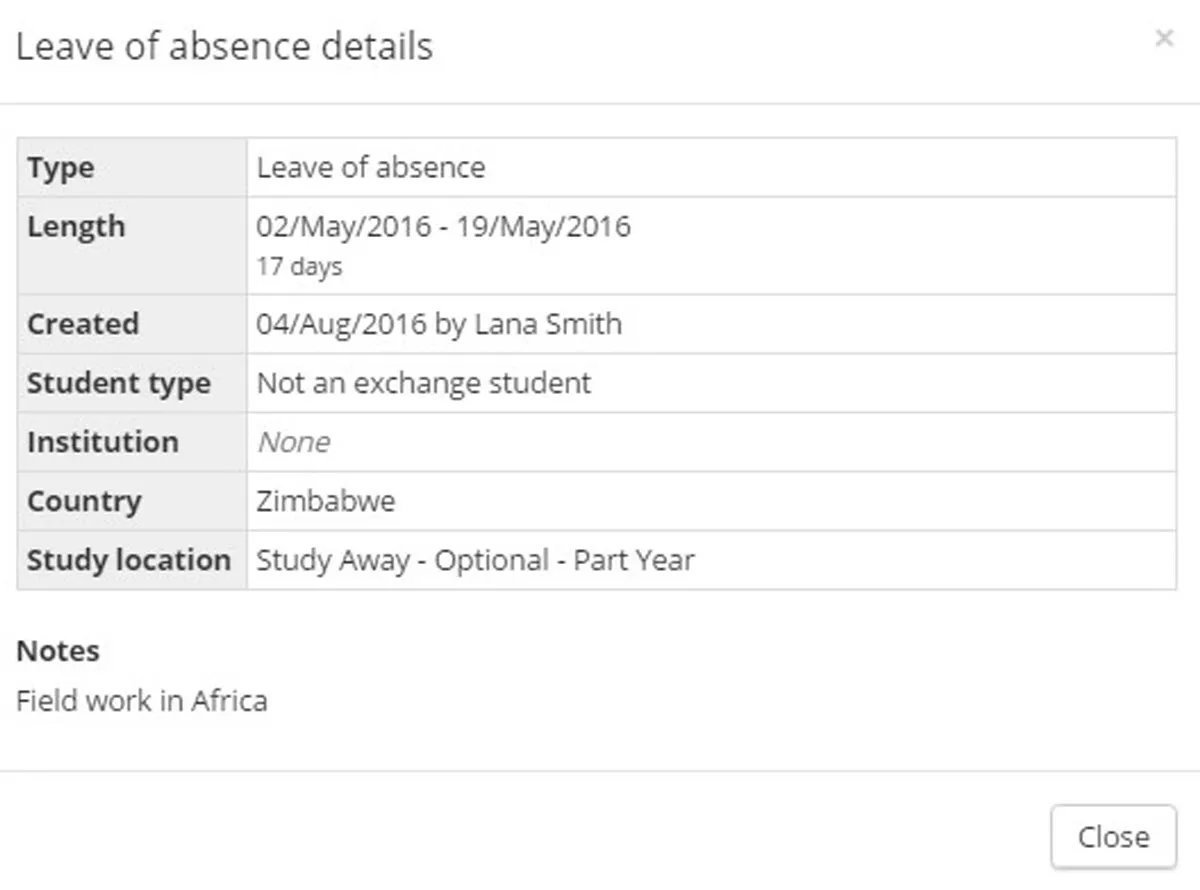
Task: Select the note 'Field work in Africa'
Action: 142,700
